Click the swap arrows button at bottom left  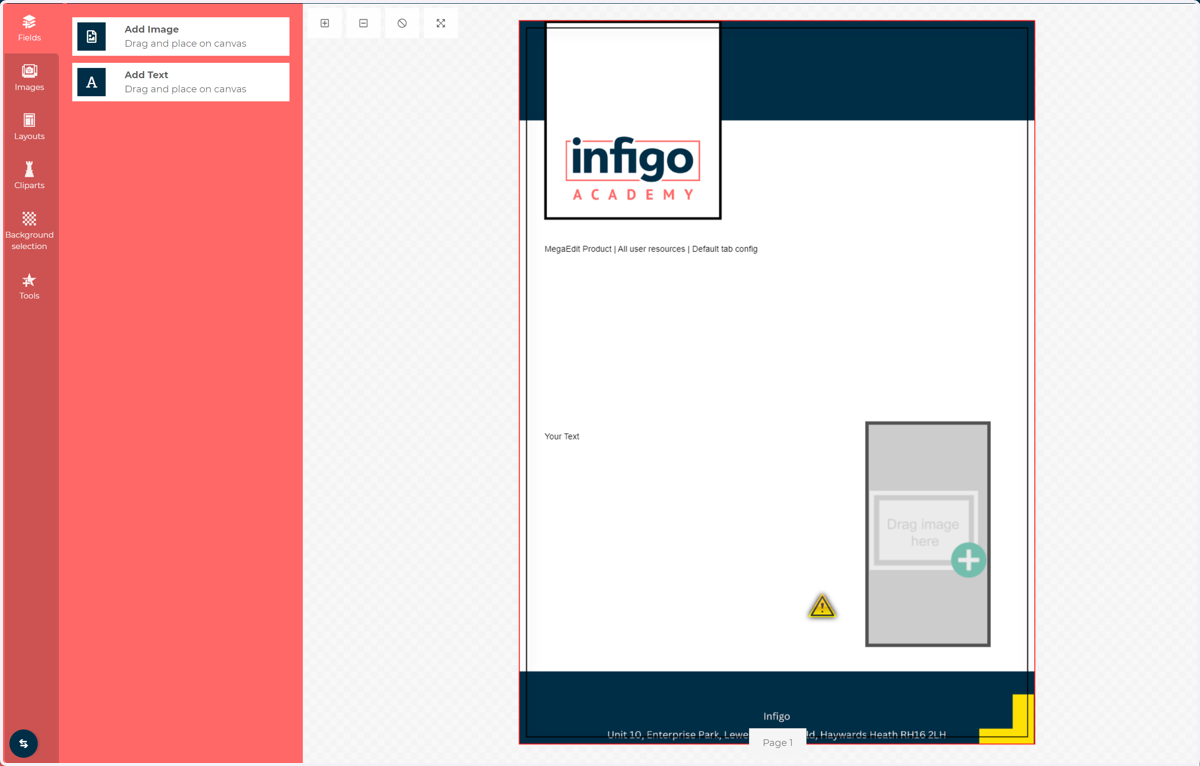click(x=23, y=743)
